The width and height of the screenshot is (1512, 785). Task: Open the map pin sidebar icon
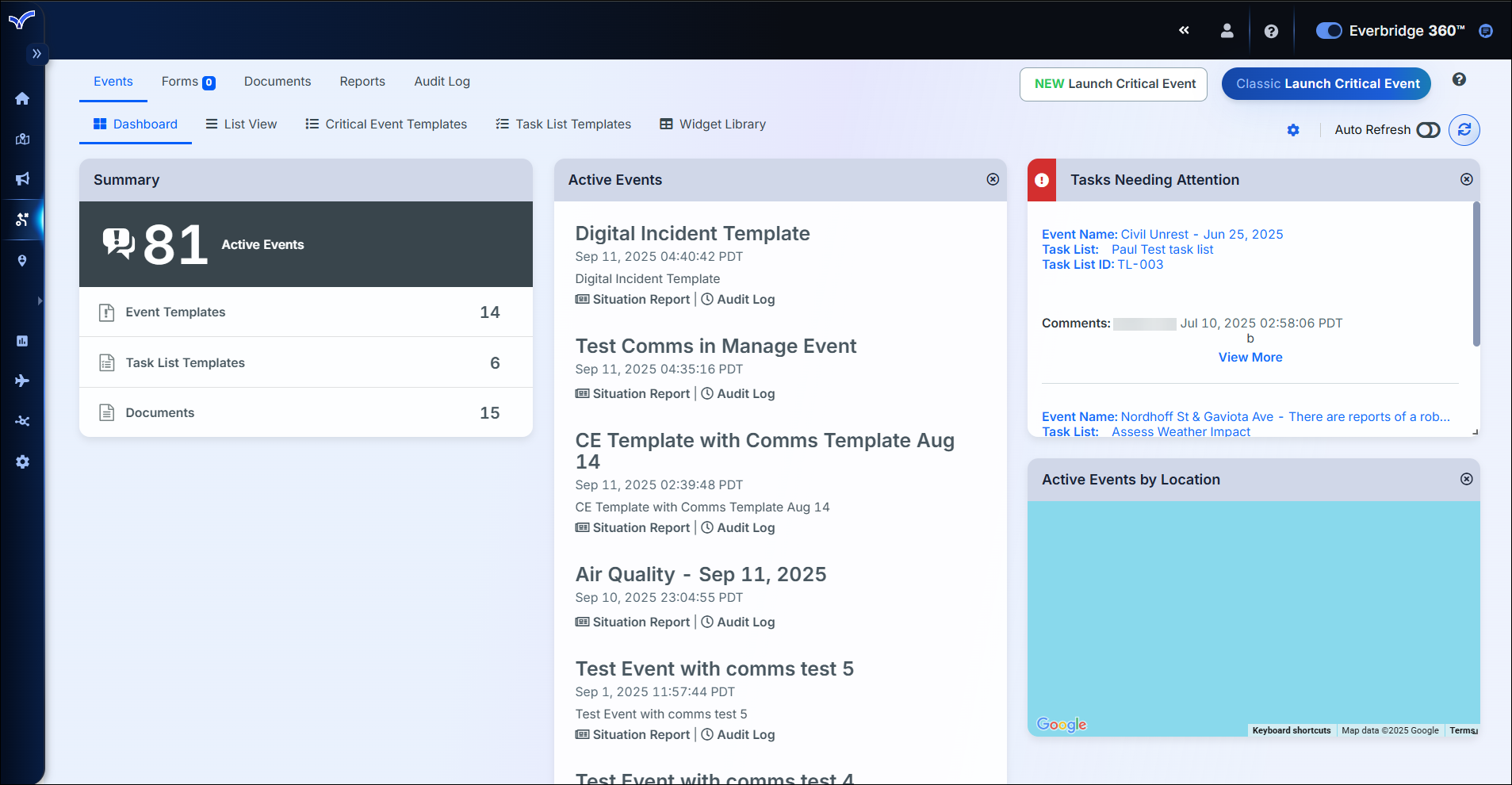tap(22, 139)
